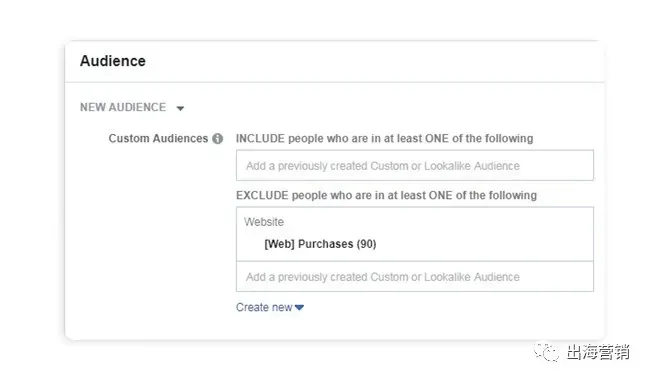This screenshot has width=650, height=380.
Task: Click the Audience section heading
Action: click(x=113, y=61)
